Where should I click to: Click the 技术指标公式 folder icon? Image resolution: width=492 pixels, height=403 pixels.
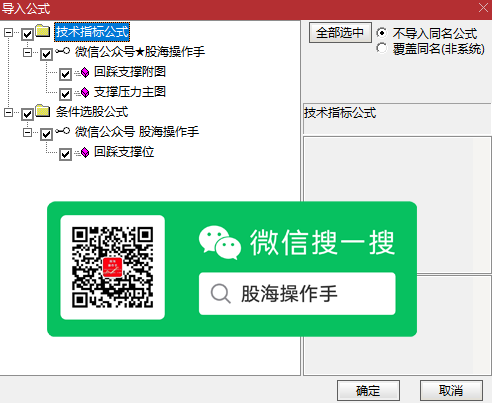[x=43, y=31]
